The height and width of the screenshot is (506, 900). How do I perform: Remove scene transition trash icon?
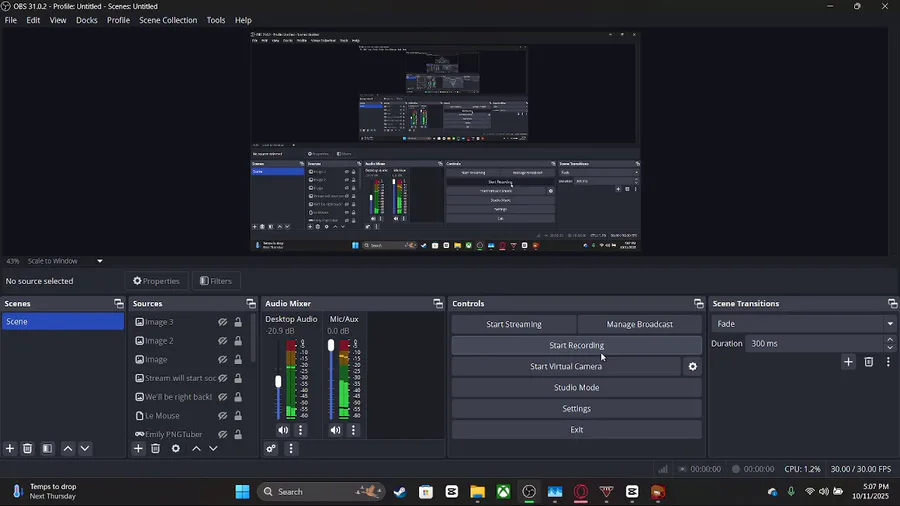point(869,362)
